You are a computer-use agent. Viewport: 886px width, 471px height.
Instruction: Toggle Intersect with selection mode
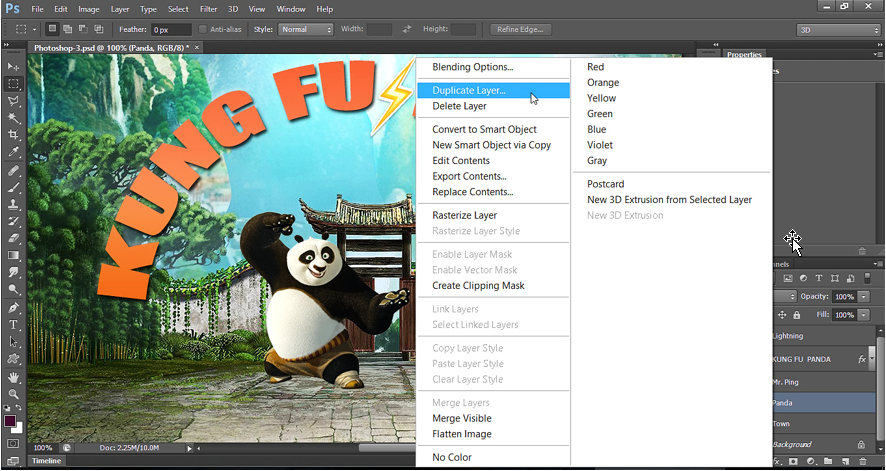point(98,29)
